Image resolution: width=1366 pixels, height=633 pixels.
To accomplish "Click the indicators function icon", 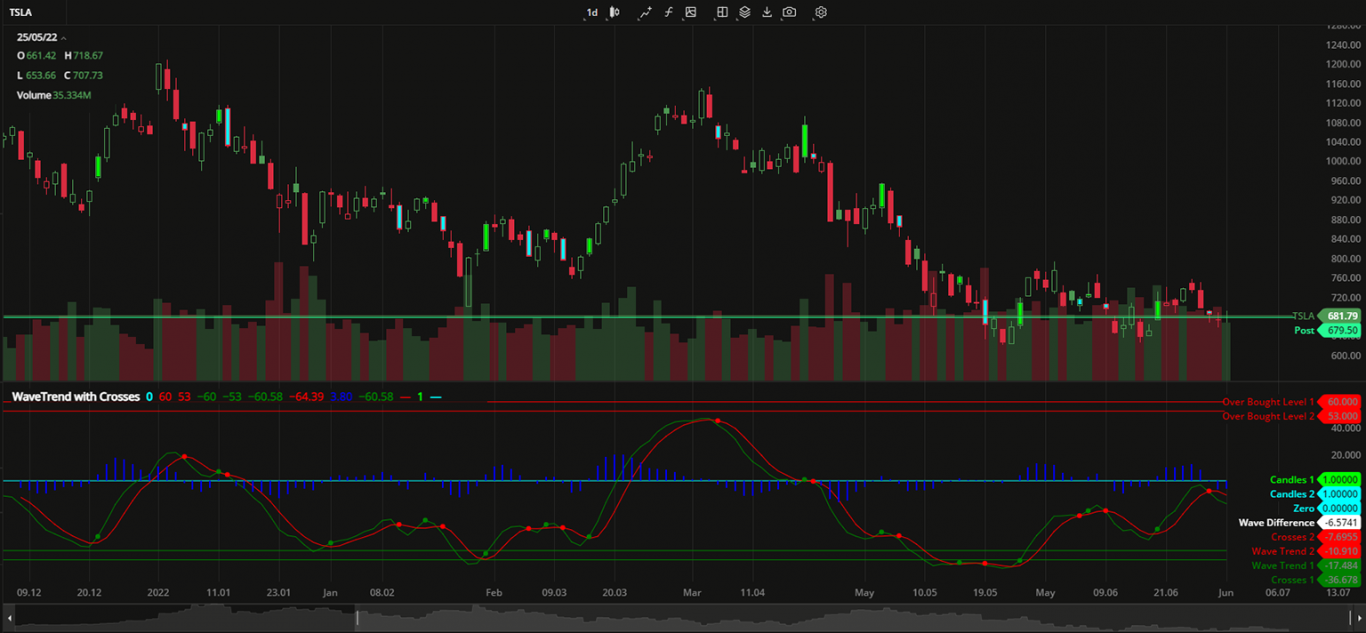I will click(x=668, y=12).
